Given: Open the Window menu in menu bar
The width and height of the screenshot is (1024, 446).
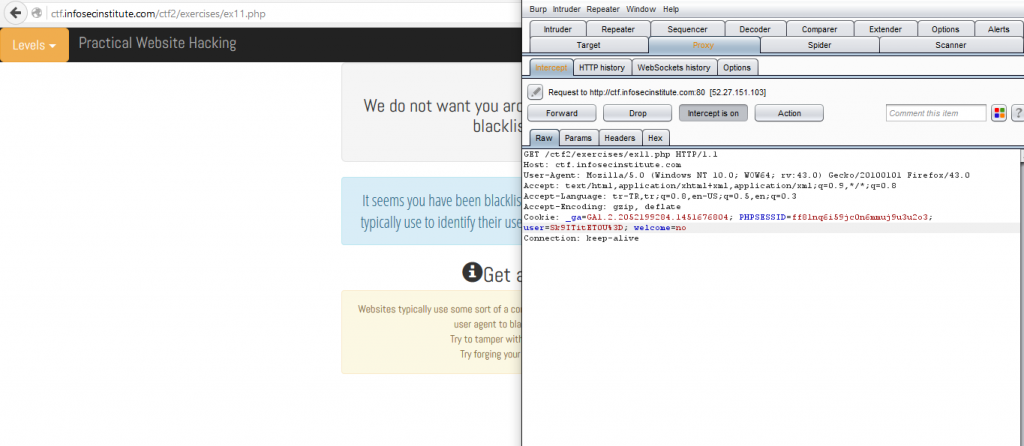Looking at the screenshot, I should [640, 9].
